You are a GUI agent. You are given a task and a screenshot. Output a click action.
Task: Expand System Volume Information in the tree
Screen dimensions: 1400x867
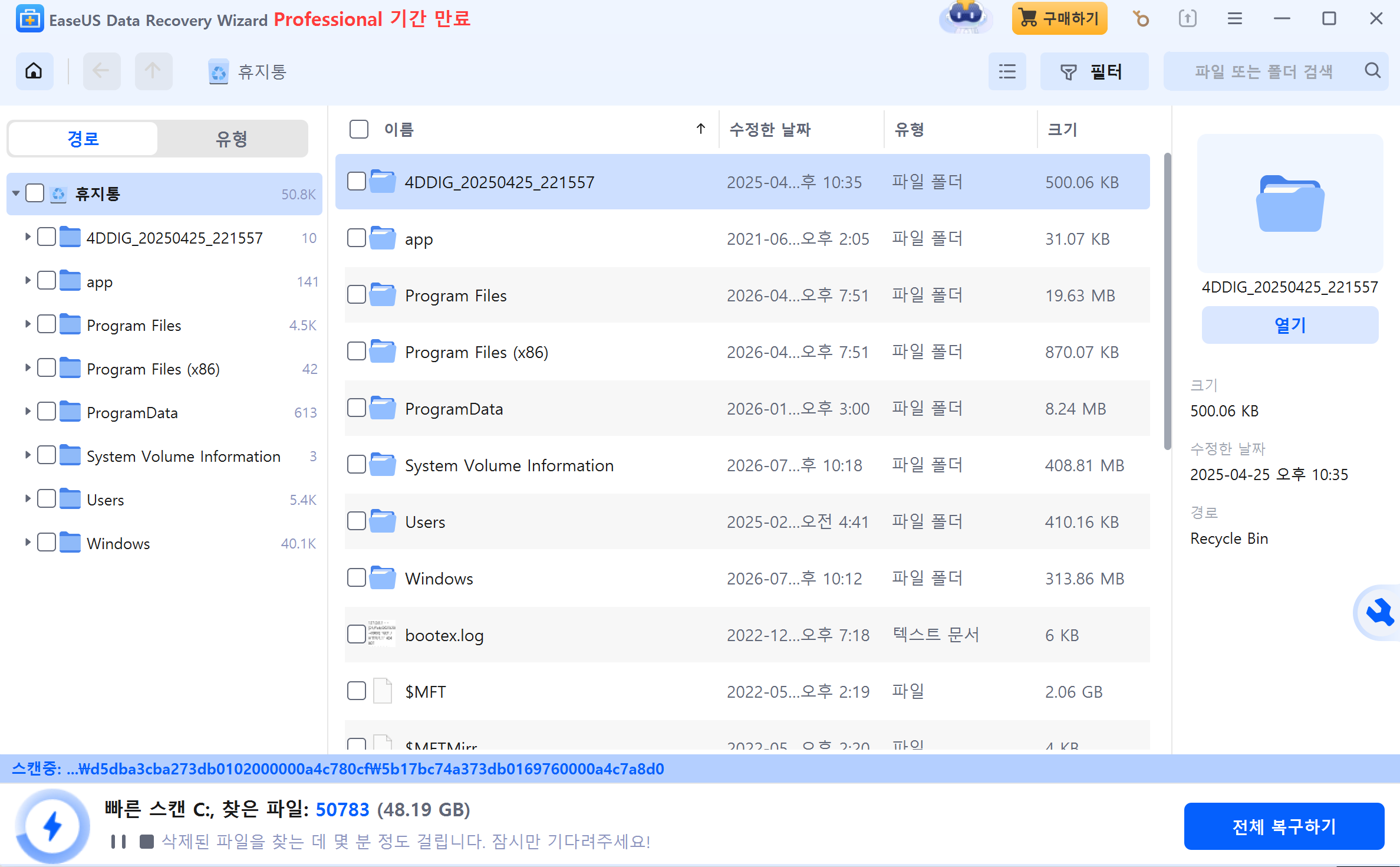27,455
